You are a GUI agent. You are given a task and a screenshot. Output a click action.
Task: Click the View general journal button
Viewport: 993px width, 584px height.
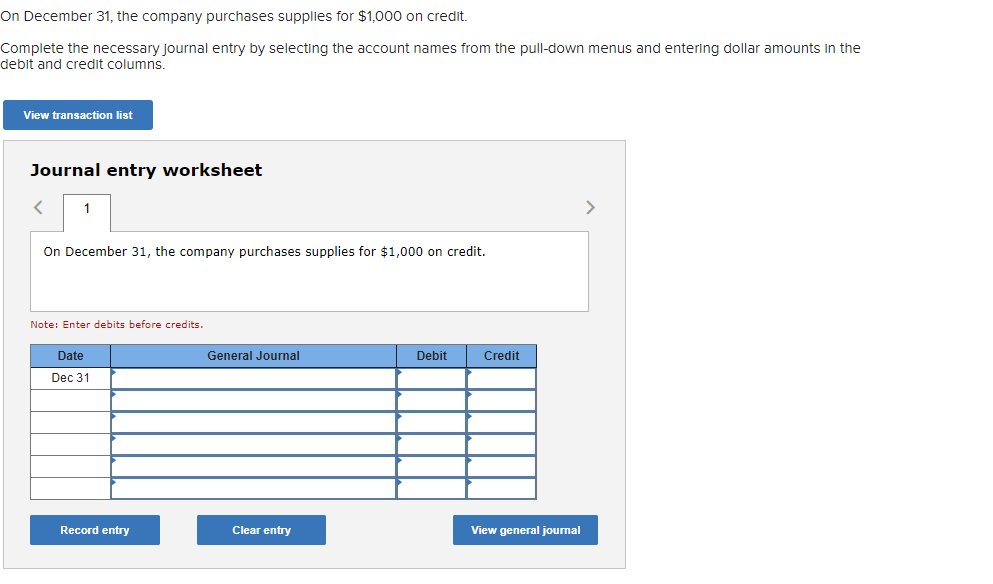pos(524,529)
